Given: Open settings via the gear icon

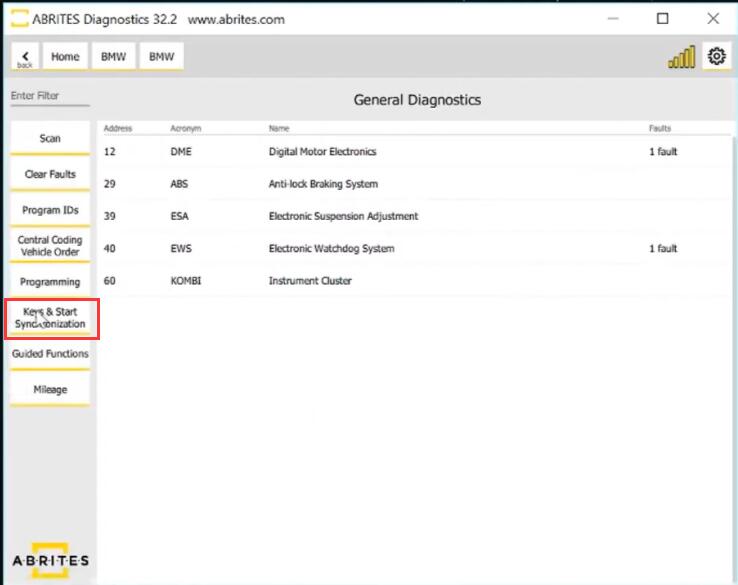Looking at the screenshot, I should coord(716,56).
